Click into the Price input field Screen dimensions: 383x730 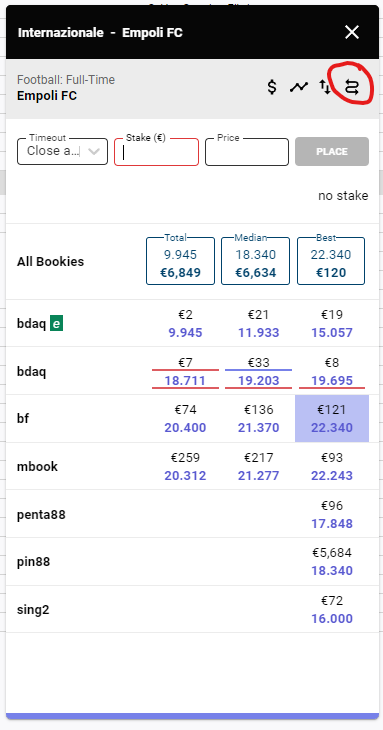click(247, 152)
